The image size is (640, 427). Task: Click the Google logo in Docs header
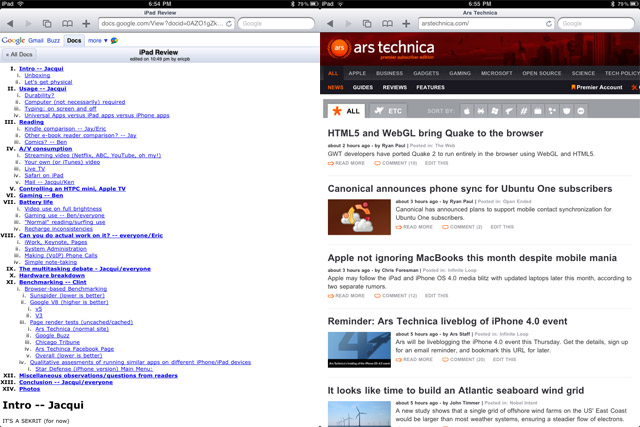tap(13, 40)
